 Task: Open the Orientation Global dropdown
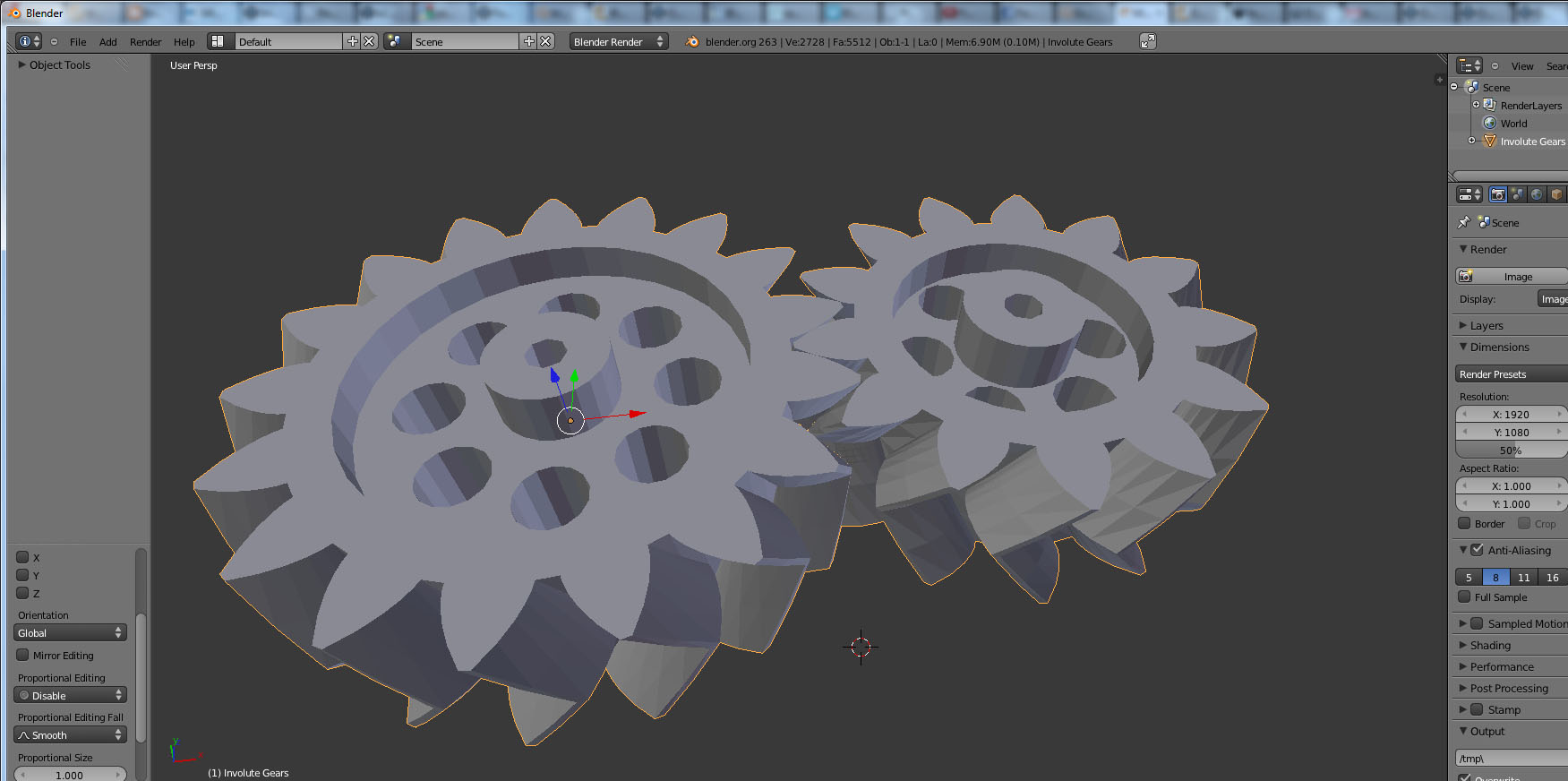(x=70, y=633)
